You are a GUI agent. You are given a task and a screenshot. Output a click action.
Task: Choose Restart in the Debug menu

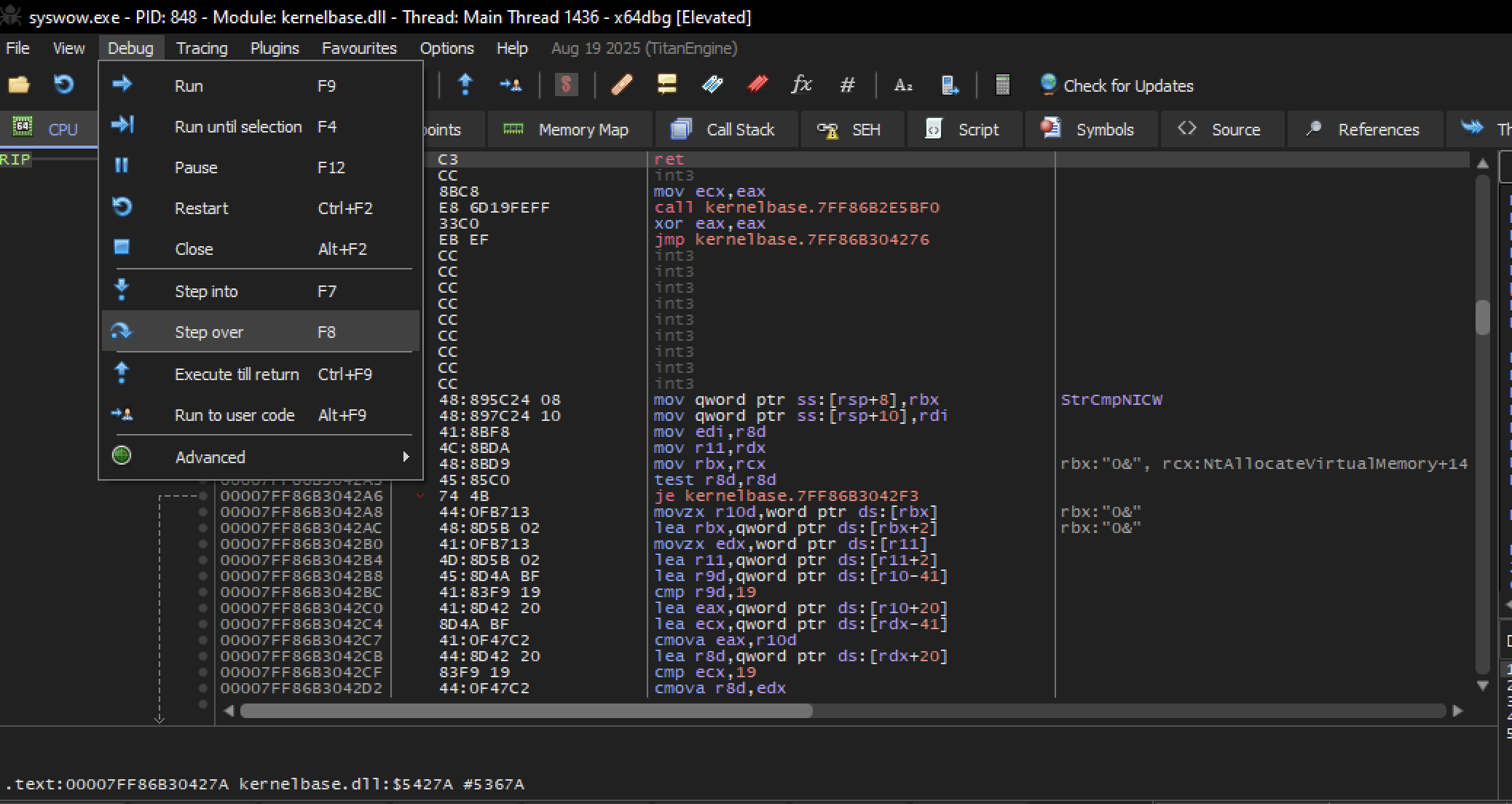pyautogui.click(x=261, y=208)
